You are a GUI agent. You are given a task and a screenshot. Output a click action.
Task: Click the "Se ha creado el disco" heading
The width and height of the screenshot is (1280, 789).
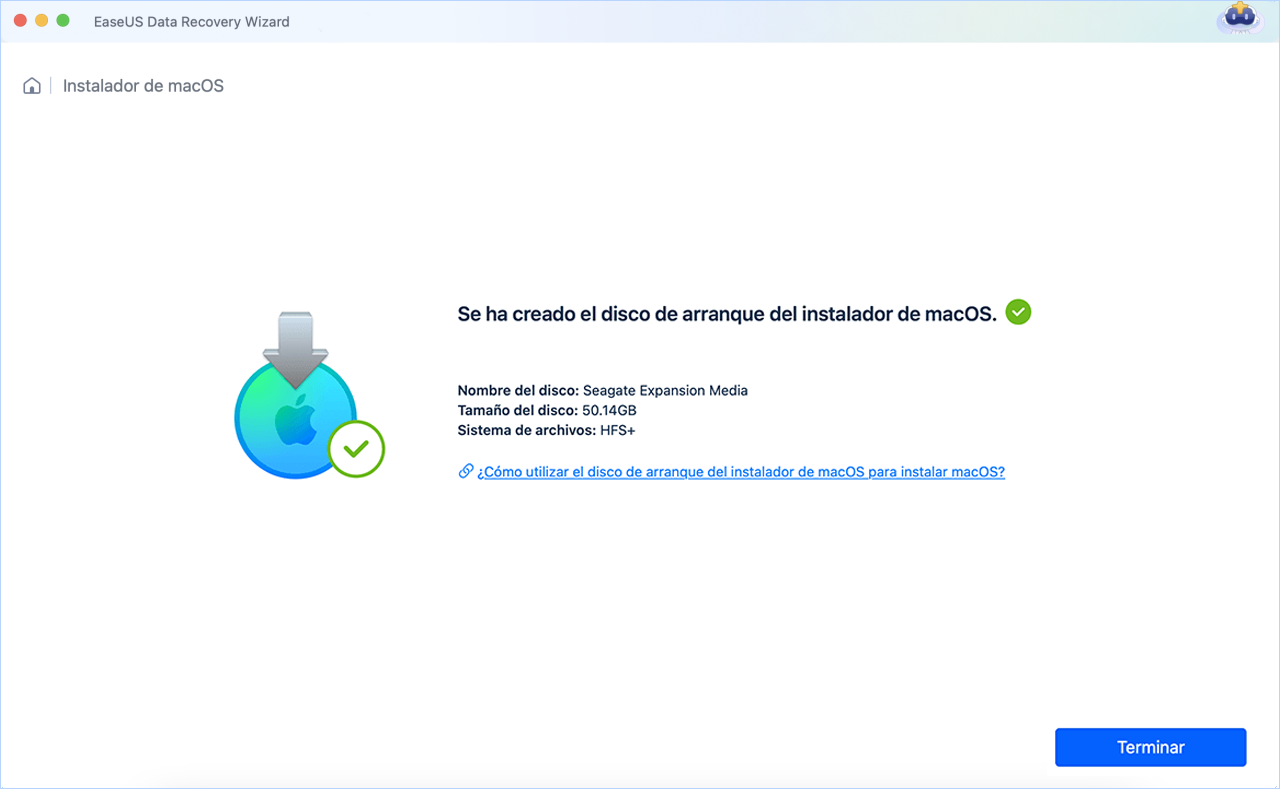click(x=727, y=313)
